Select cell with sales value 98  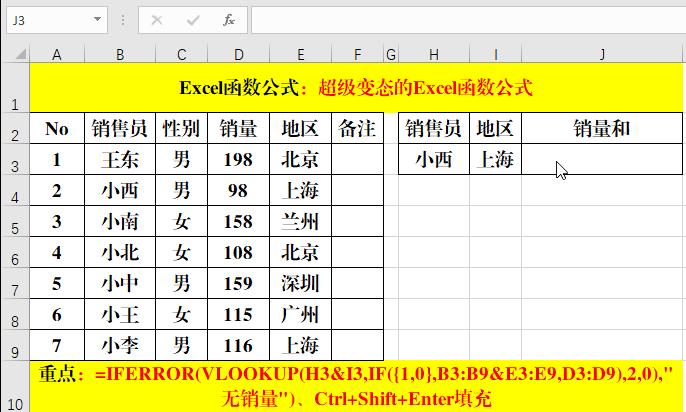[x=238, y=190]
